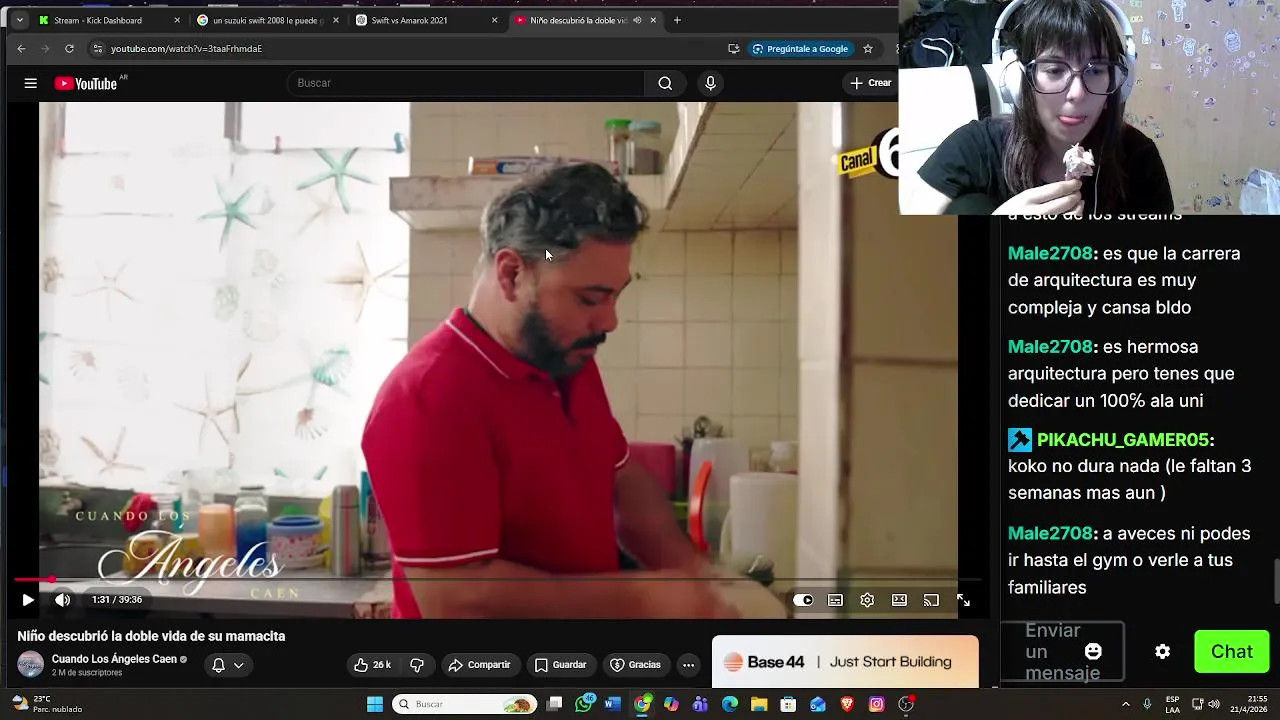Toggle subtitles in the video player

pos(835,600)
